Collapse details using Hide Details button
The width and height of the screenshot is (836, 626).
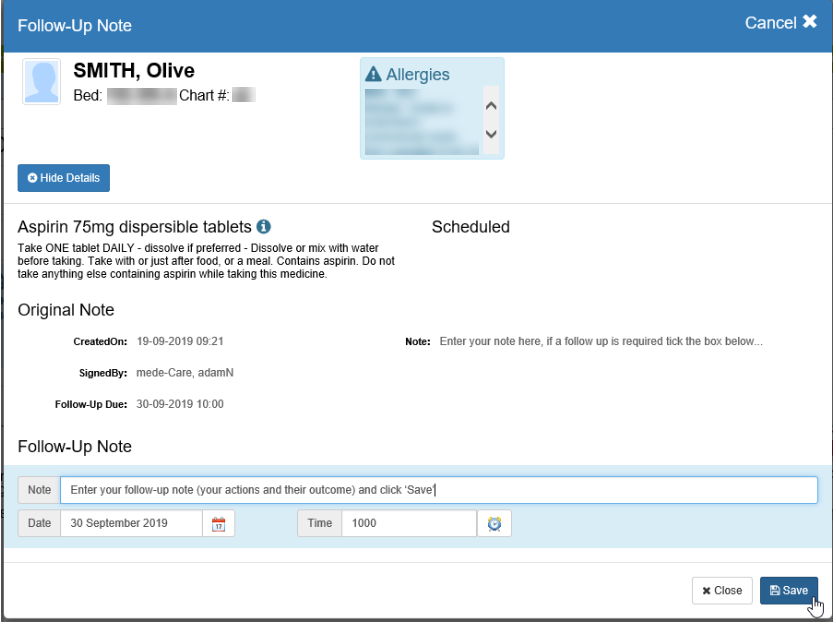64,178
